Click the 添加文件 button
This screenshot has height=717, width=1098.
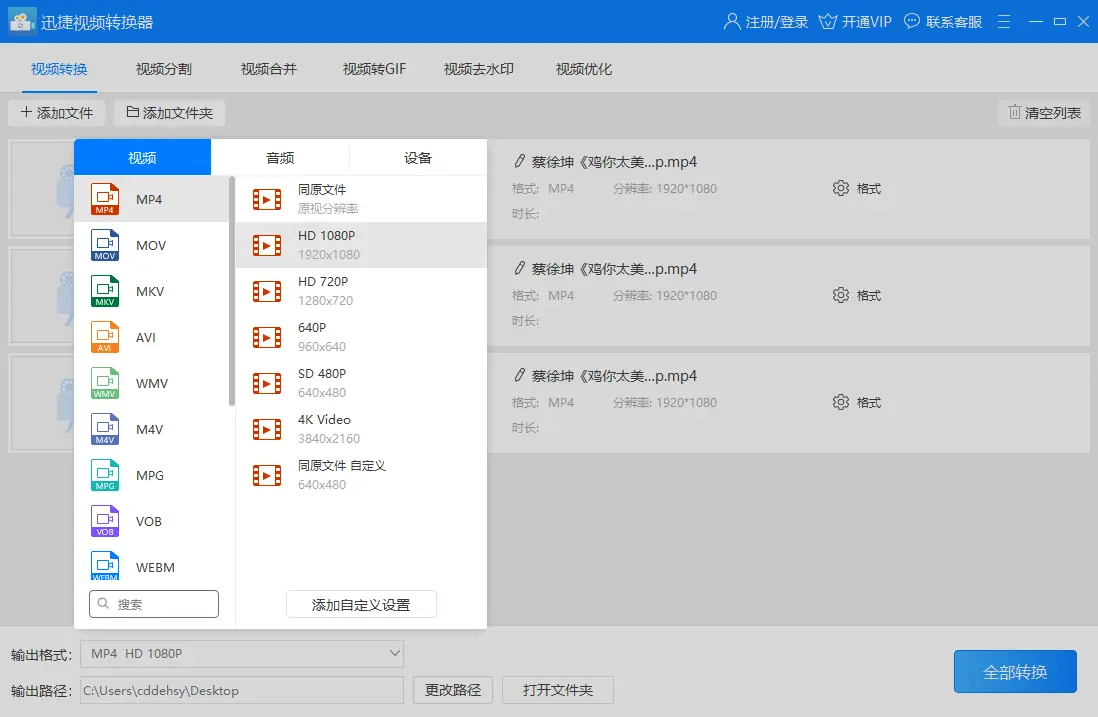57,113
